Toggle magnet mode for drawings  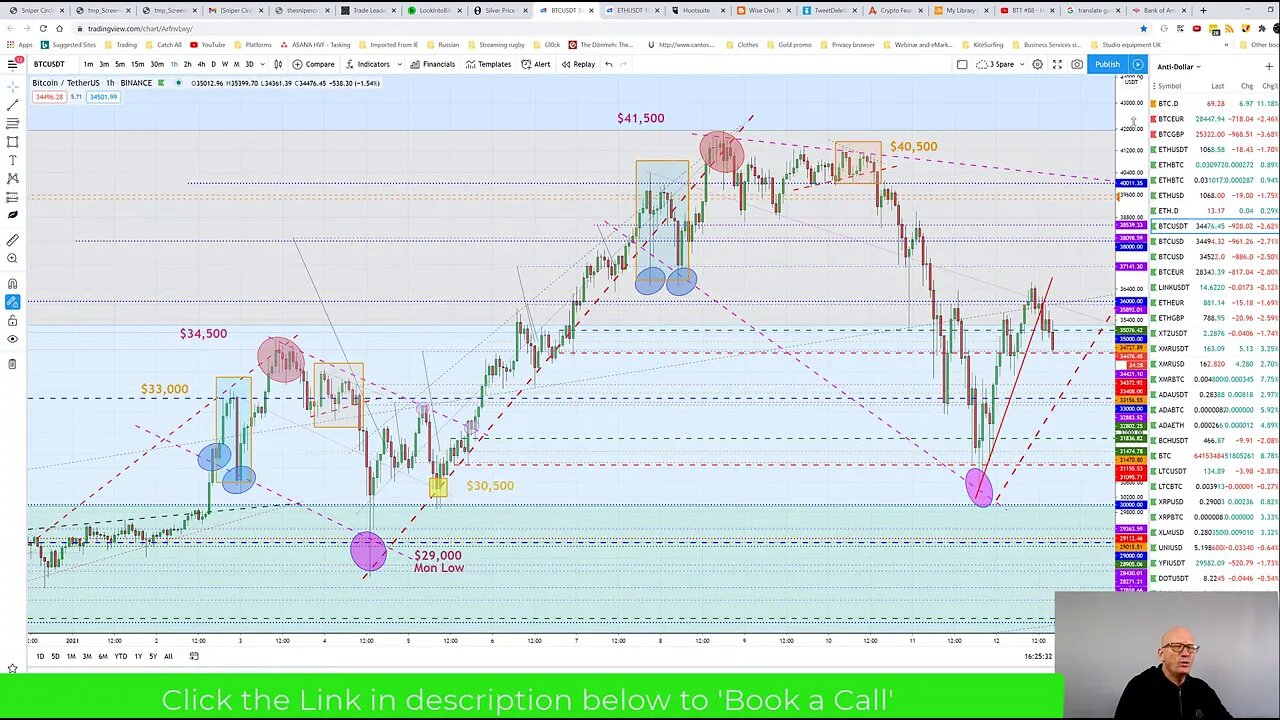click(12, 283)
